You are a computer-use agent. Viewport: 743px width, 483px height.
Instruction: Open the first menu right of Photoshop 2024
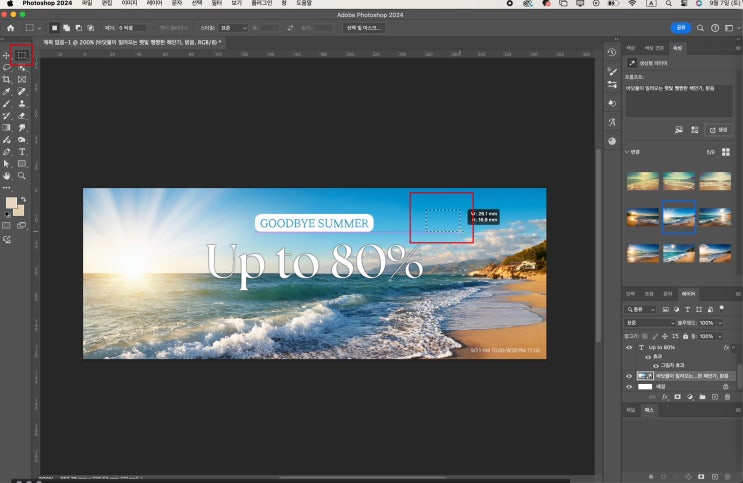pos(87,3)
